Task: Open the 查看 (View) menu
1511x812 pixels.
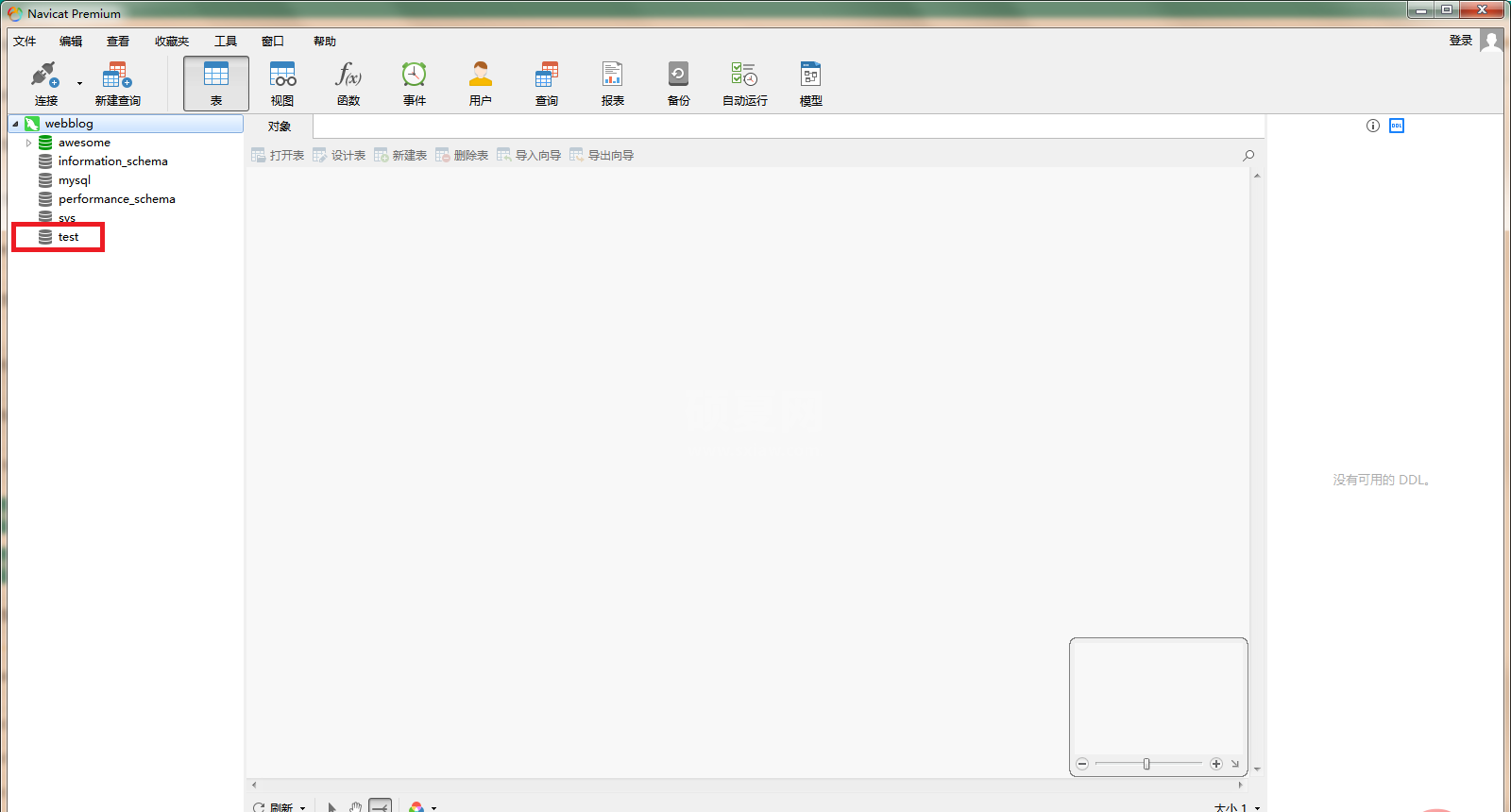Action: tap(118, 42)
